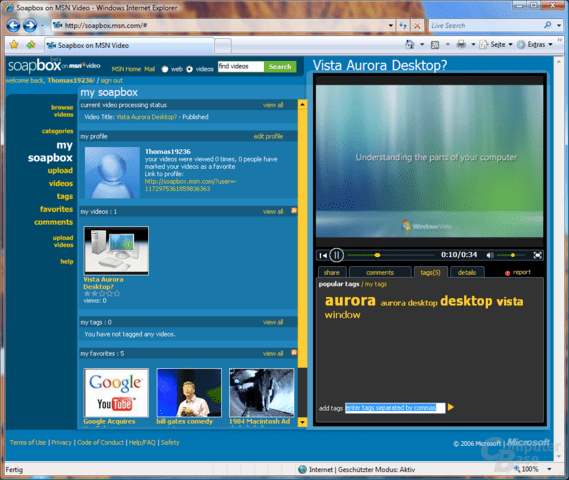
Task: Pause the Vista Aurora Desktop video
Action: (336, 255)
